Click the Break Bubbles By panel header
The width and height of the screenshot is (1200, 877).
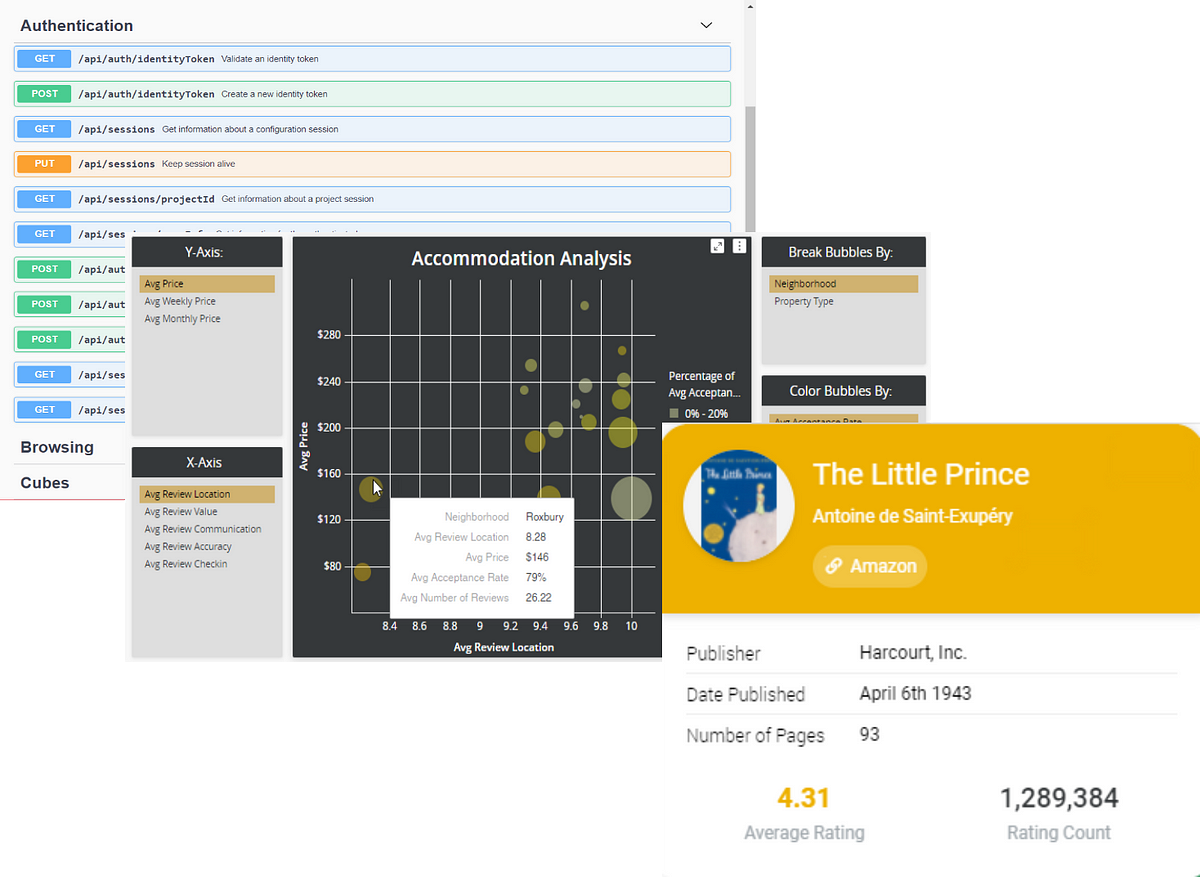(x=844, y=252)
